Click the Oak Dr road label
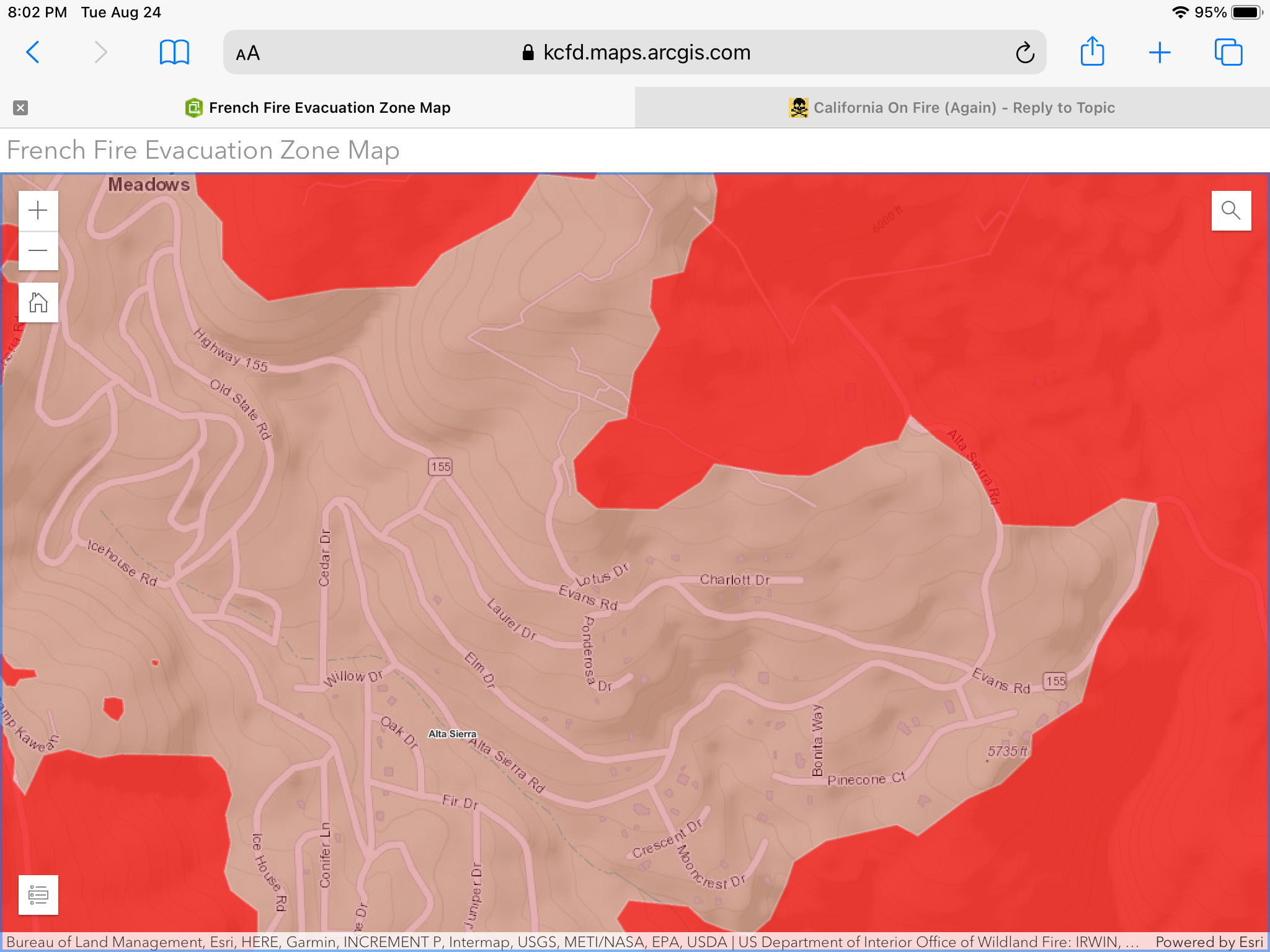The image size is (1270, 952). (399, 732)
